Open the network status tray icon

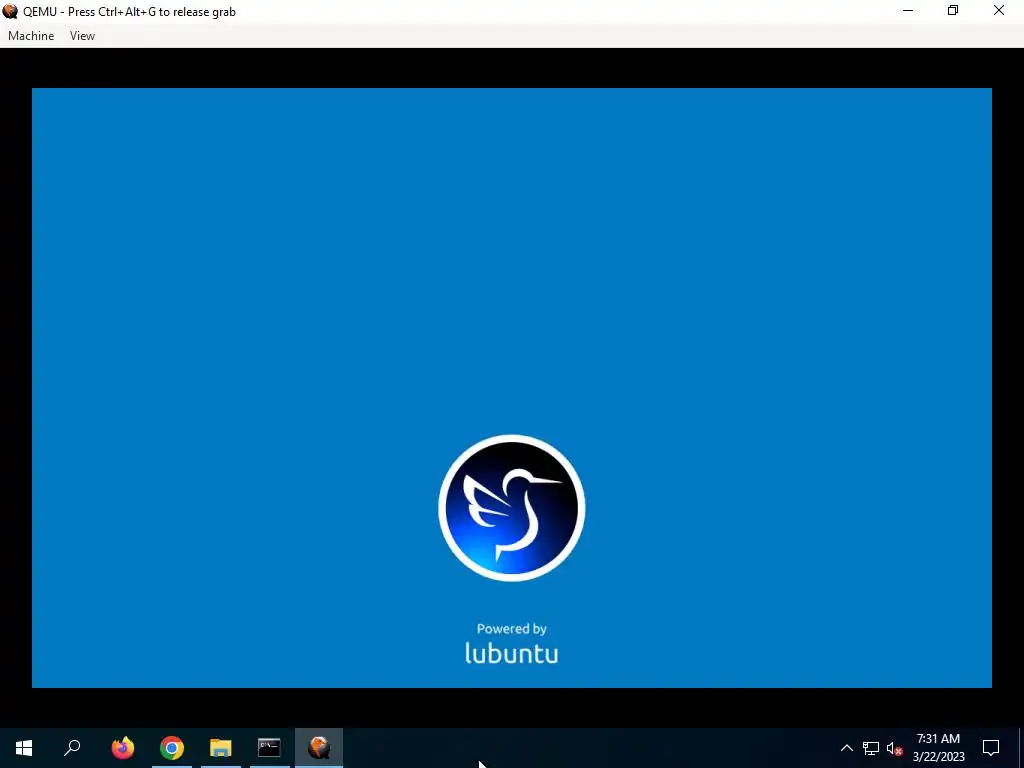point(871,748)
